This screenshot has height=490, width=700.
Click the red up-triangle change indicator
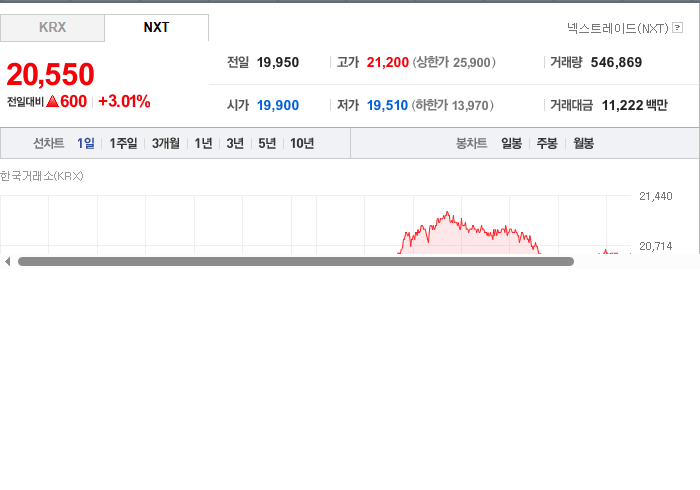pos(52,101)
